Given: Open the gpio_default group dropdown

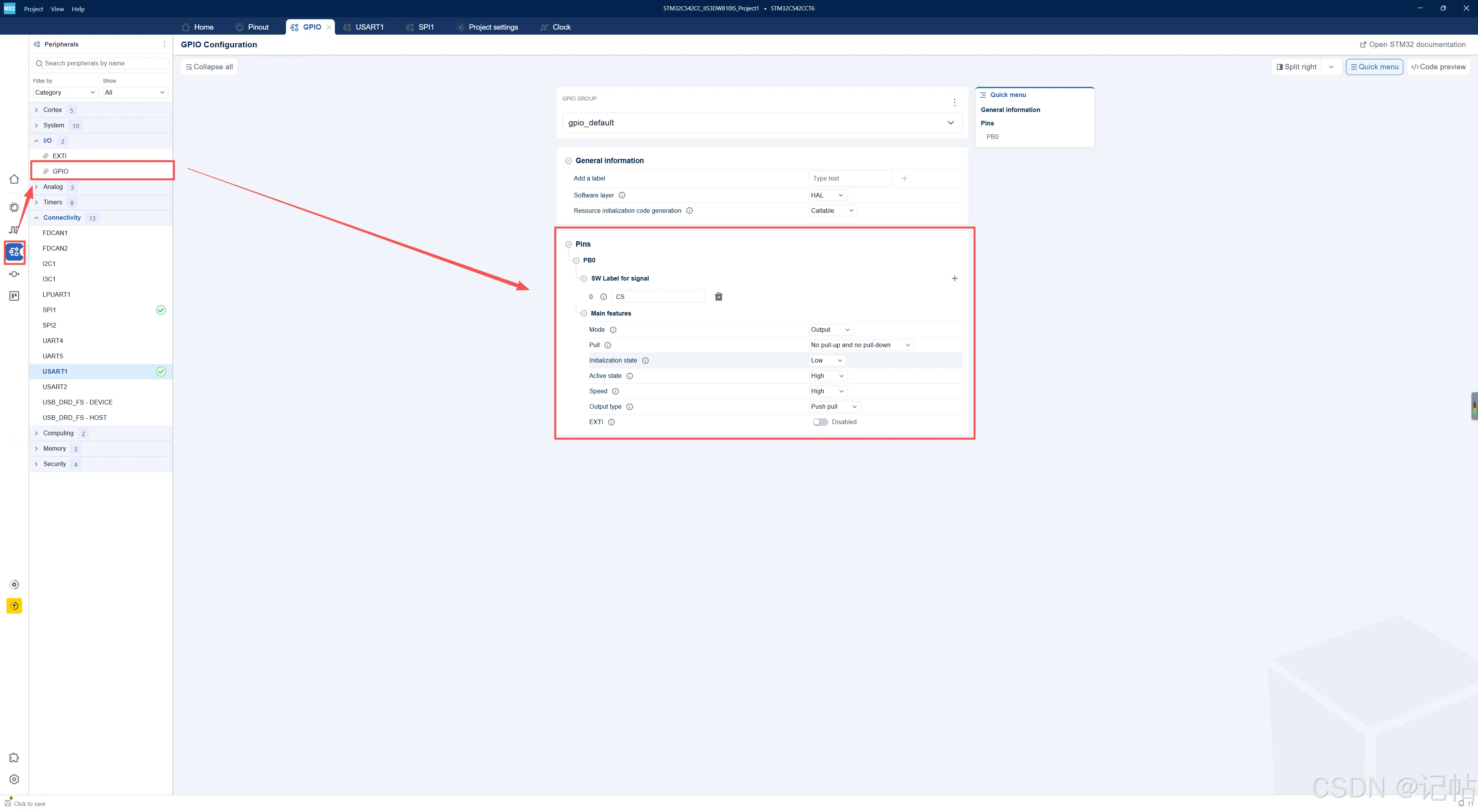Looking at the screenshot, I should tap(760, 123).
